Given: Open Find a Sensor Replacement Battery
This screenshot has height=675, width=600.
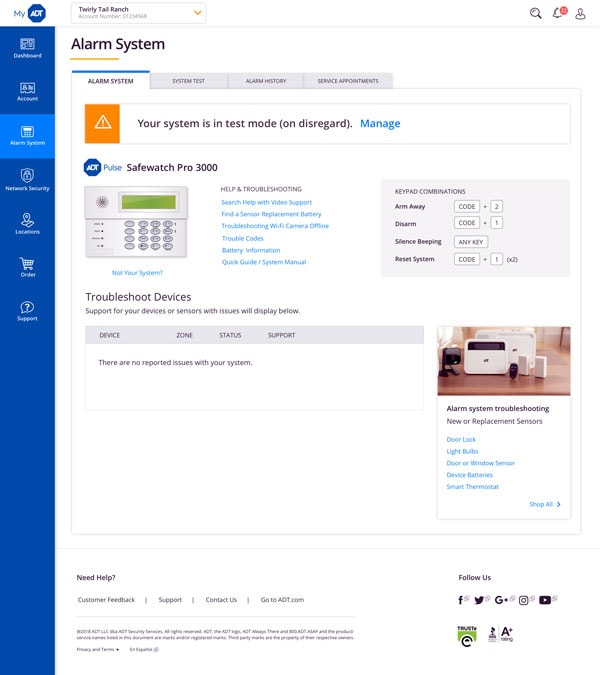Looking at the screenshot, I should (x=271, y=214).
